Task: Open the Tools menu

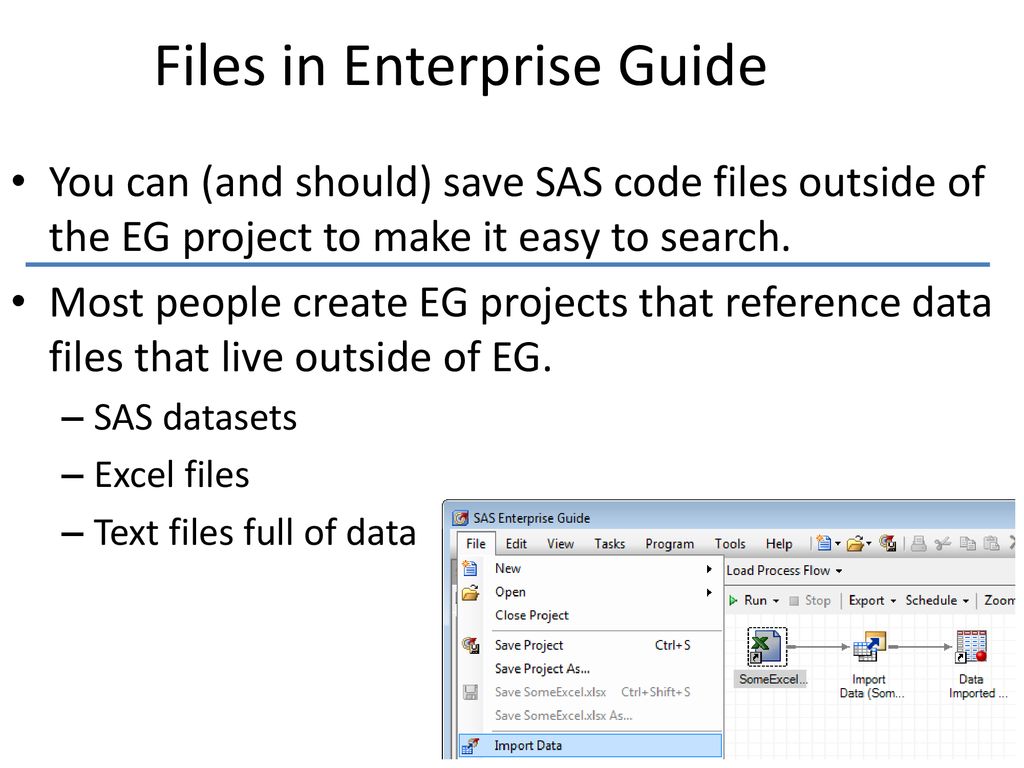Action: pyautogui.click(x=729, y=543)
